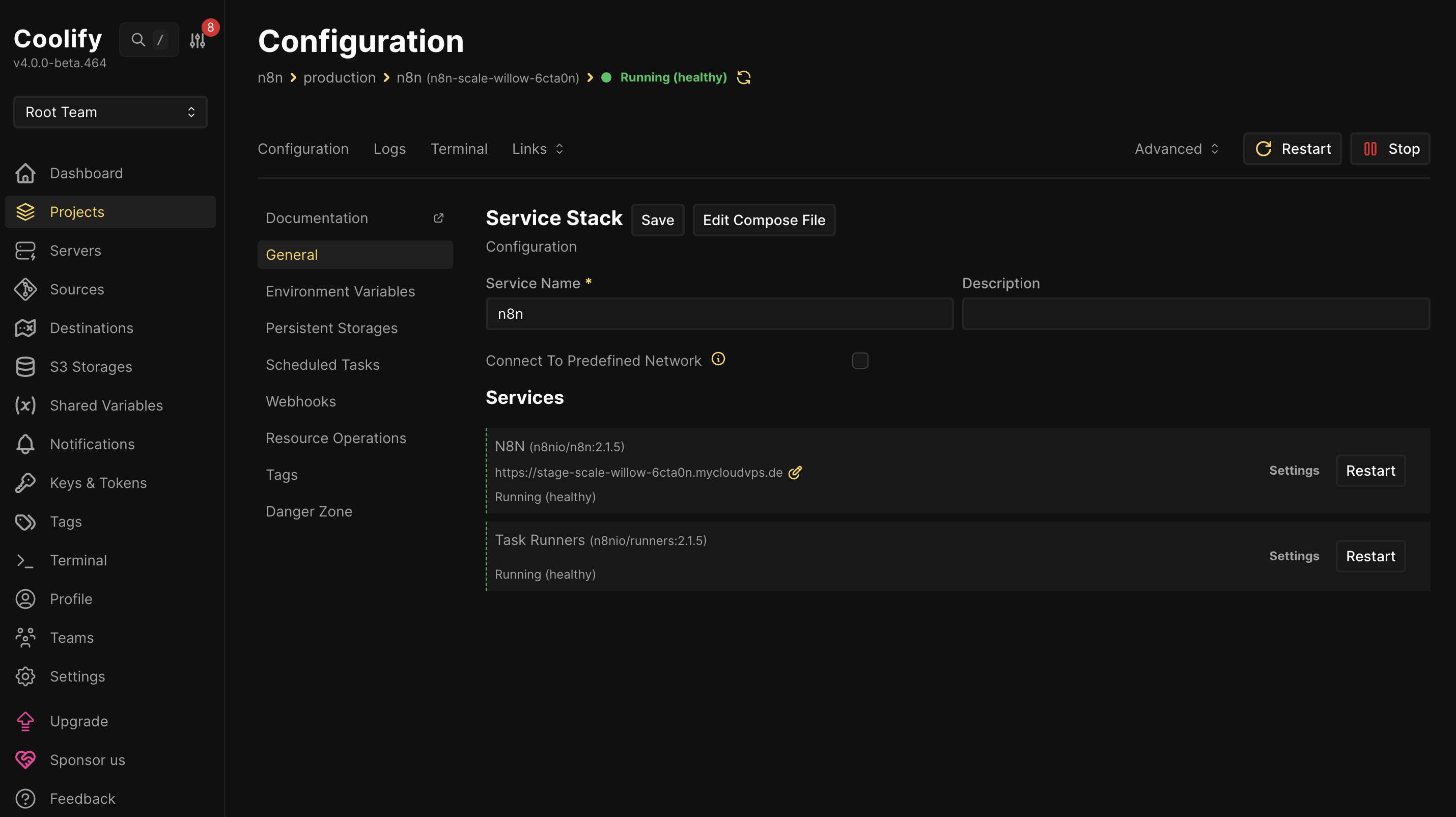The height and width of the screenshot is (817, 1456).
Task: Click the Sponsor us heart icon
Action: pos(25,759)
